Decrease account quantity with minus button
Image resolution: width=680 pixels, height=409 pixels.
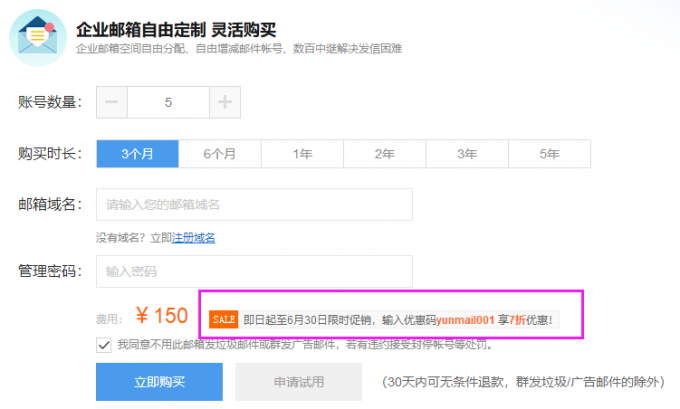click(112, 102)
